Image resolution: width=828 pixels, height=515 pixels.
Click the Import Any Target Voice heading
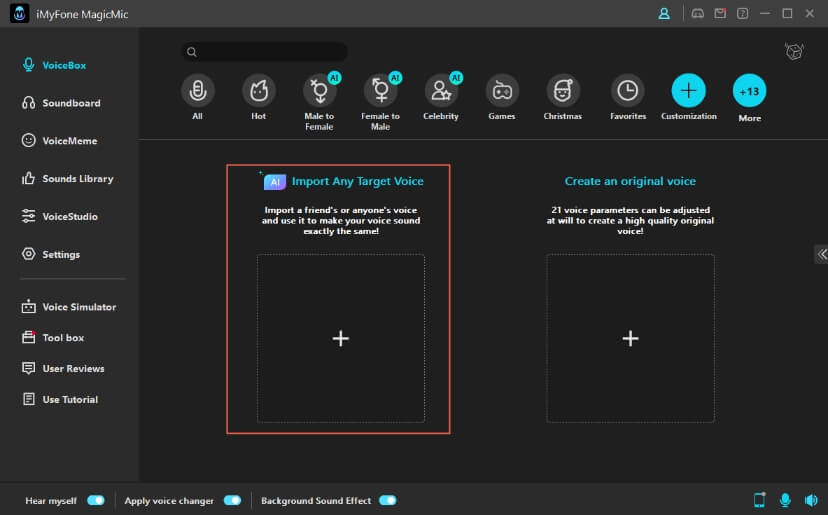(x=357, y=181)
